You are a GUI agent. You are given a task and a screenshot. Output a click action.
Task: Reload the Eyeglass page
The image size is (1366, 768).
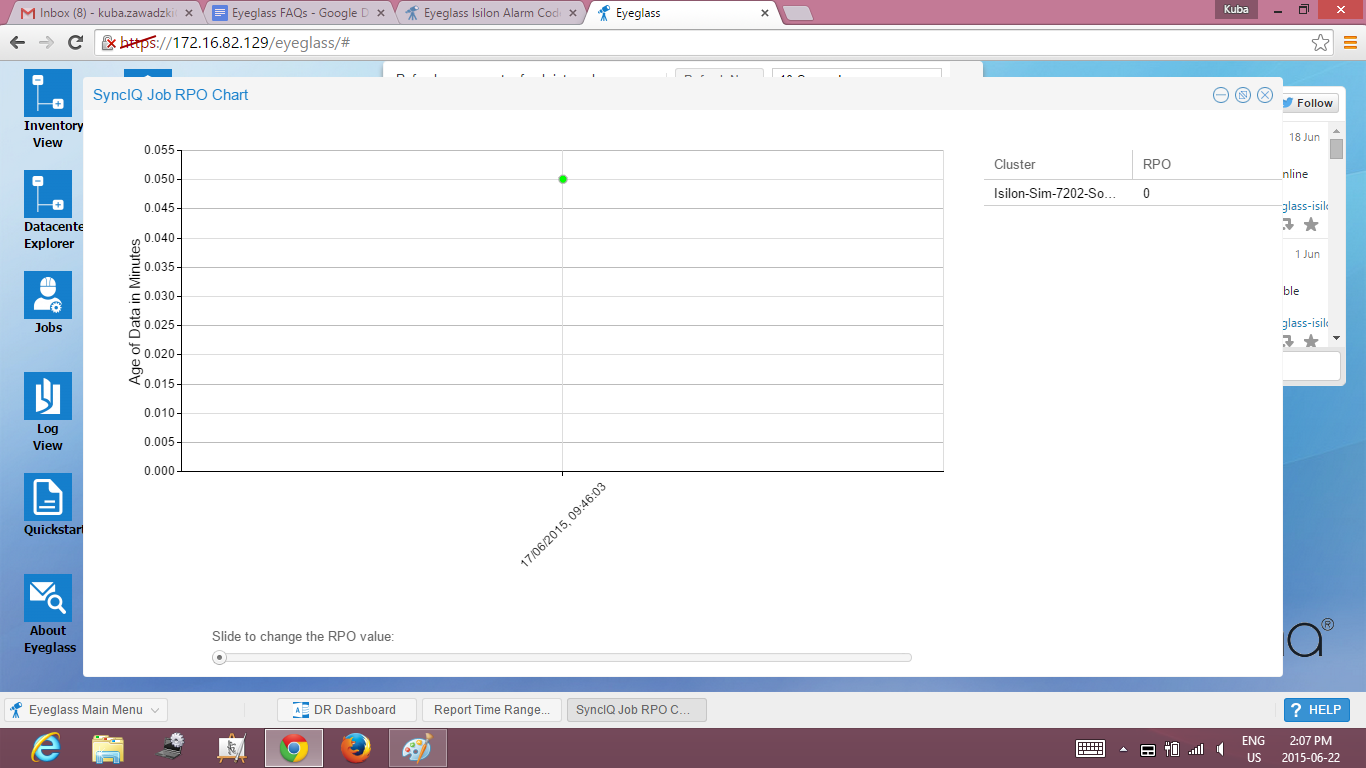pos(75,43)
